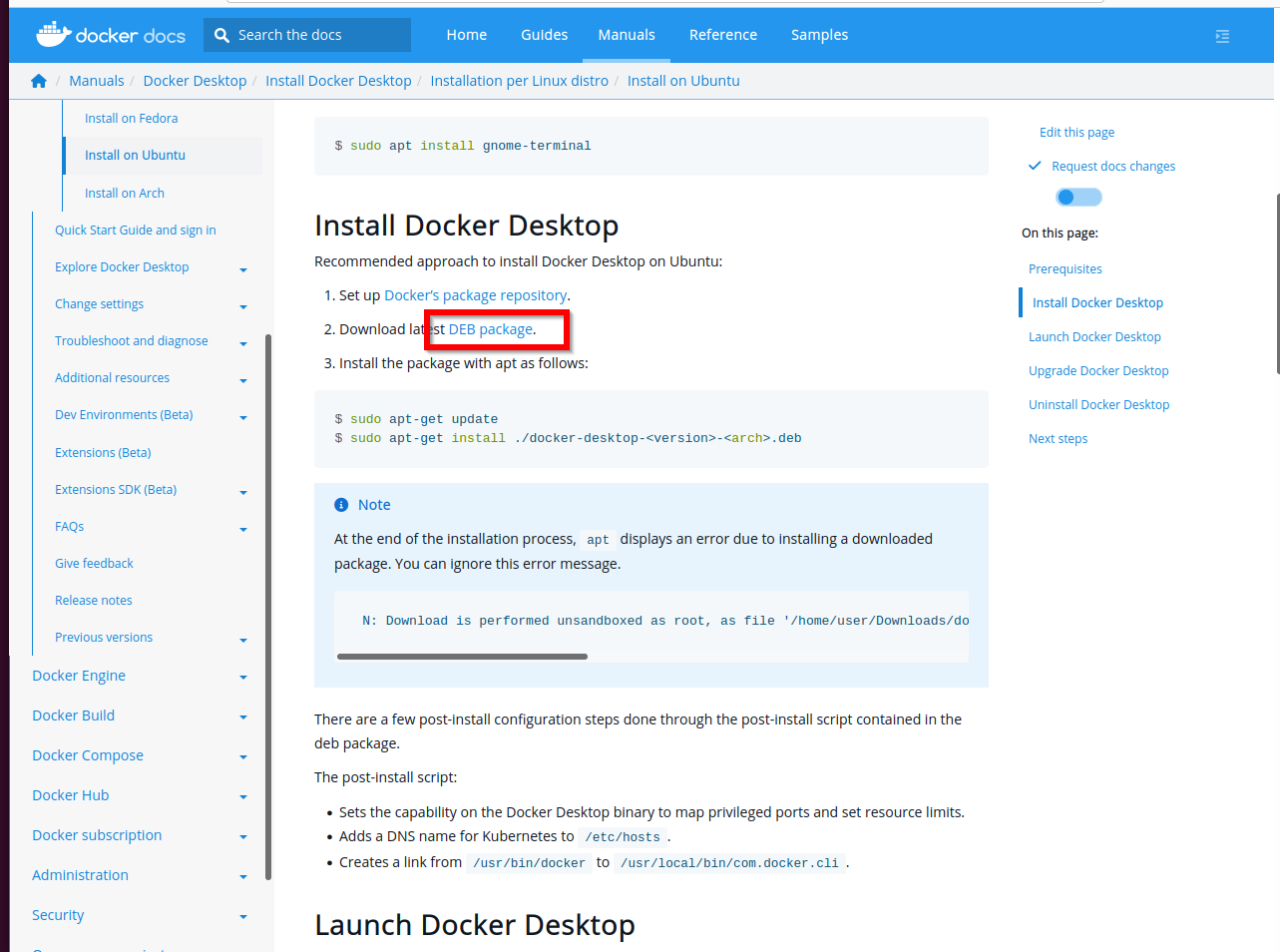Image resolution: width=1280 pixels, height=952 pixels.
Task: Click the apt-get install docker-desktop command line
Action: tap(568, 438)
